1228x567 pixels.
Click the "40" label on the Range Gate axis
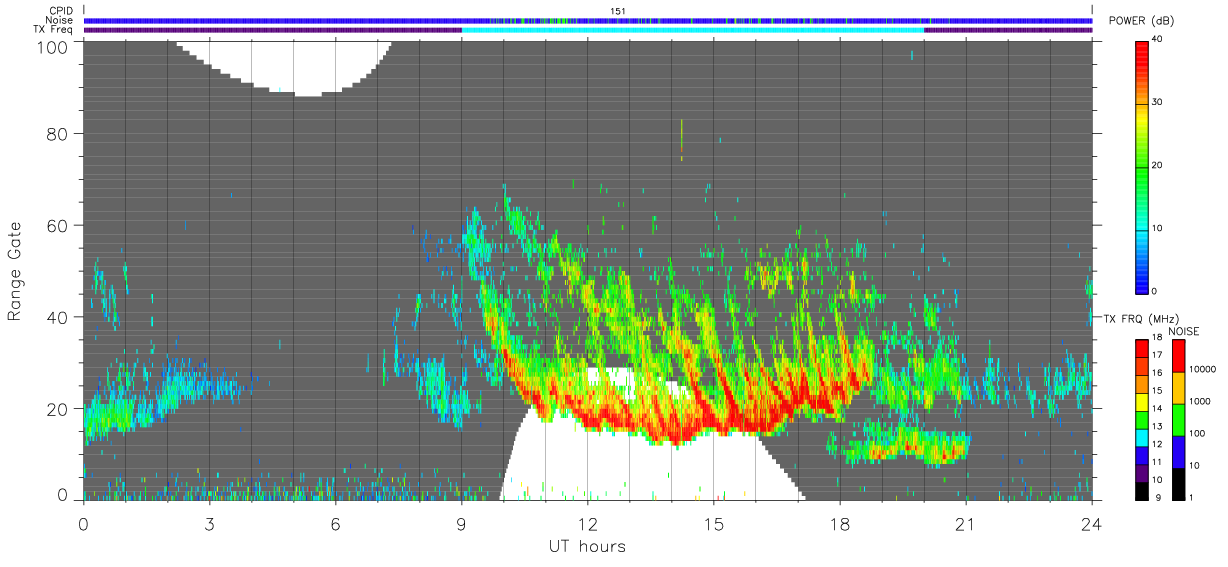(57, 318)
